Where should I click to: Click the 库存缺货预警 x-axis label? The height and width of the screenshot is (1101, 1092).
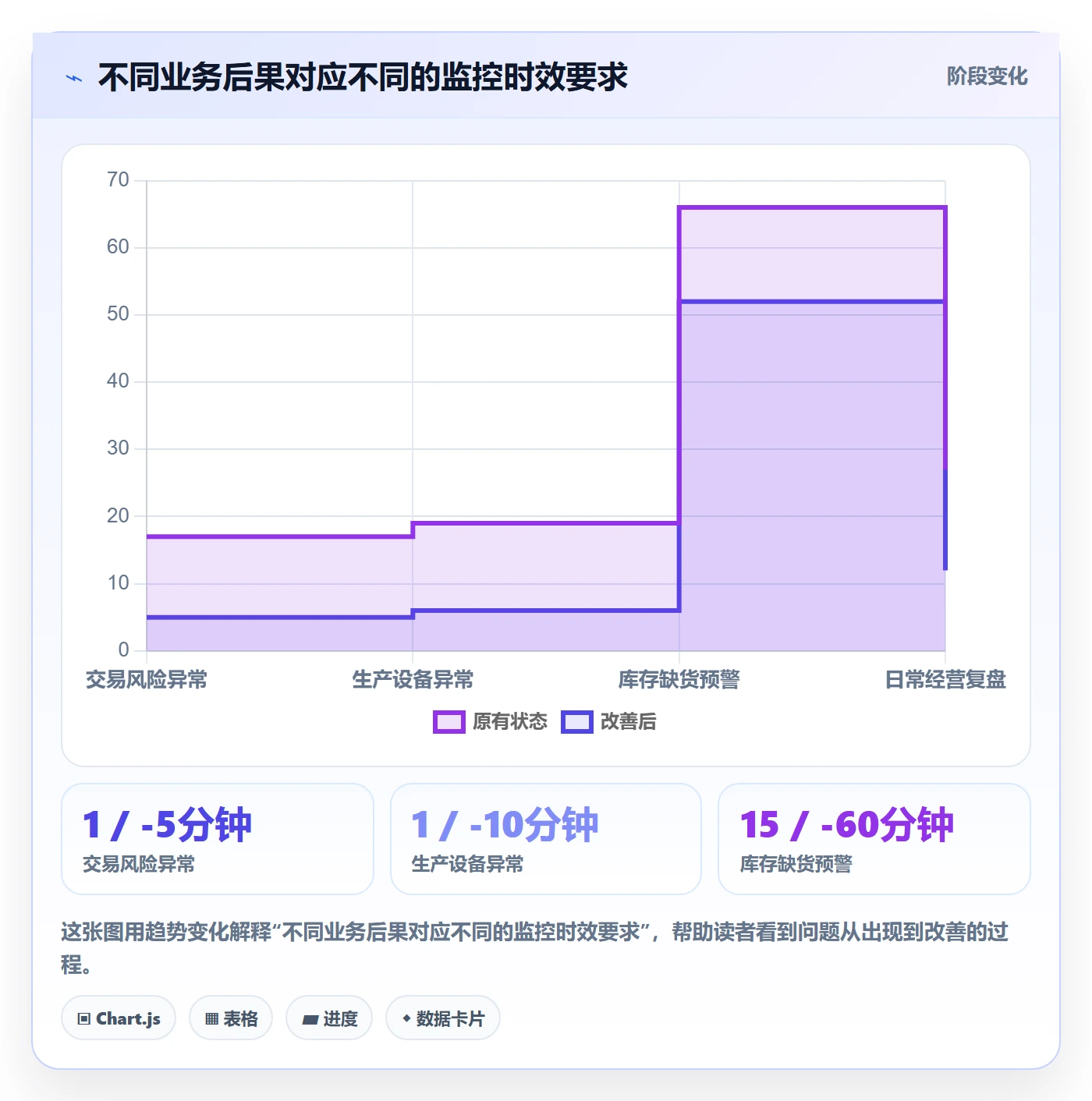click(679, 680)
